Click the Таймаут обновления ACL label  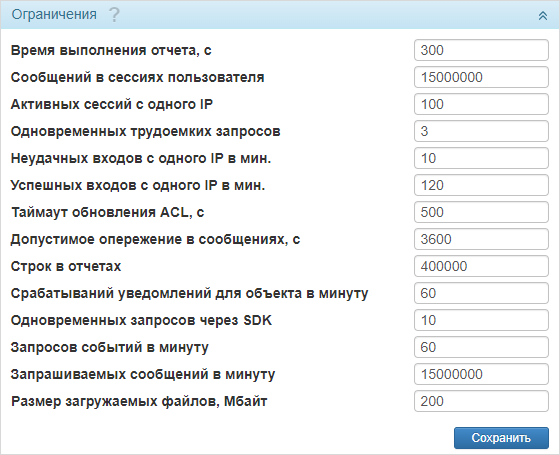108,212
